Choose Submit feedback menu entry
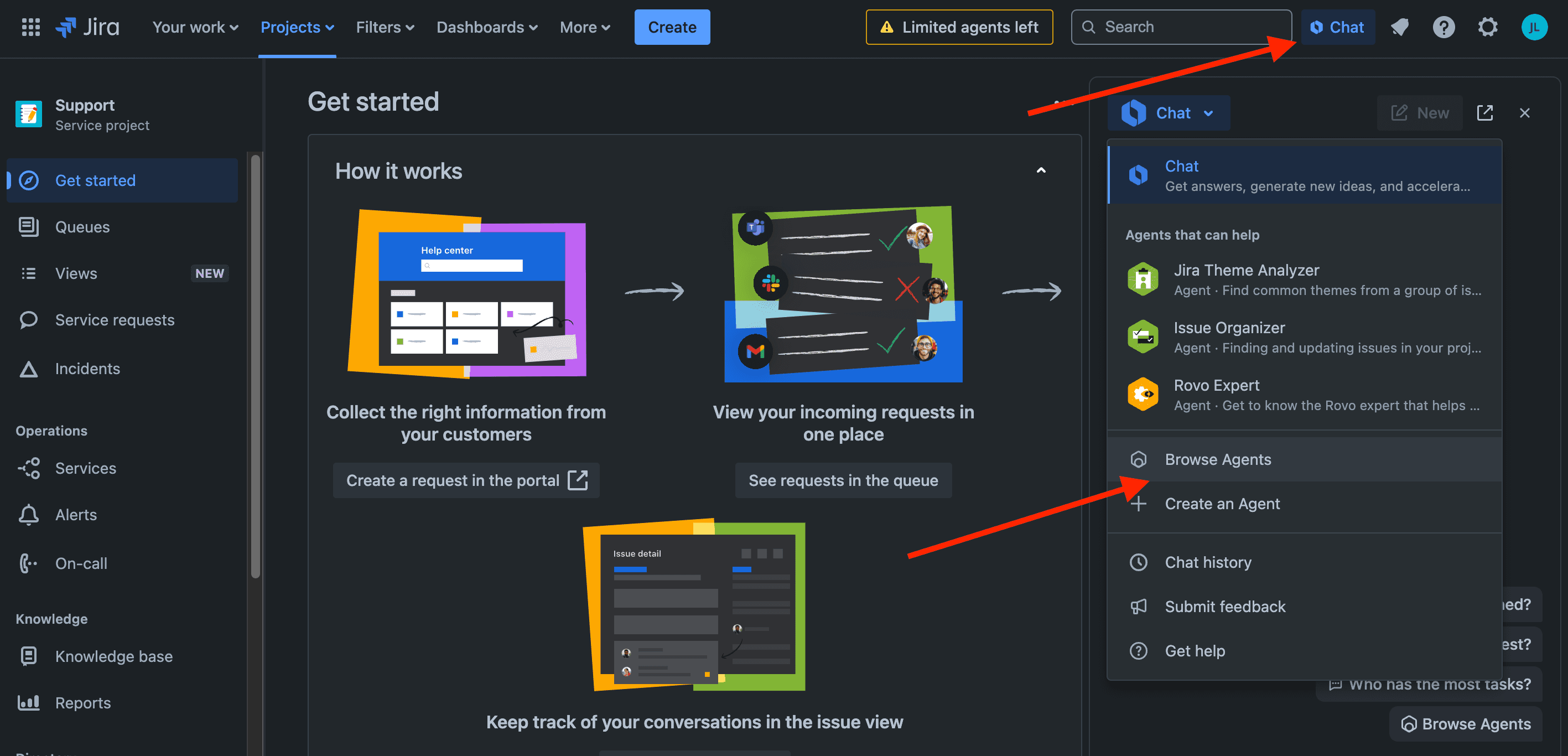1568x756 pixels. click(x=1305, y=607)
